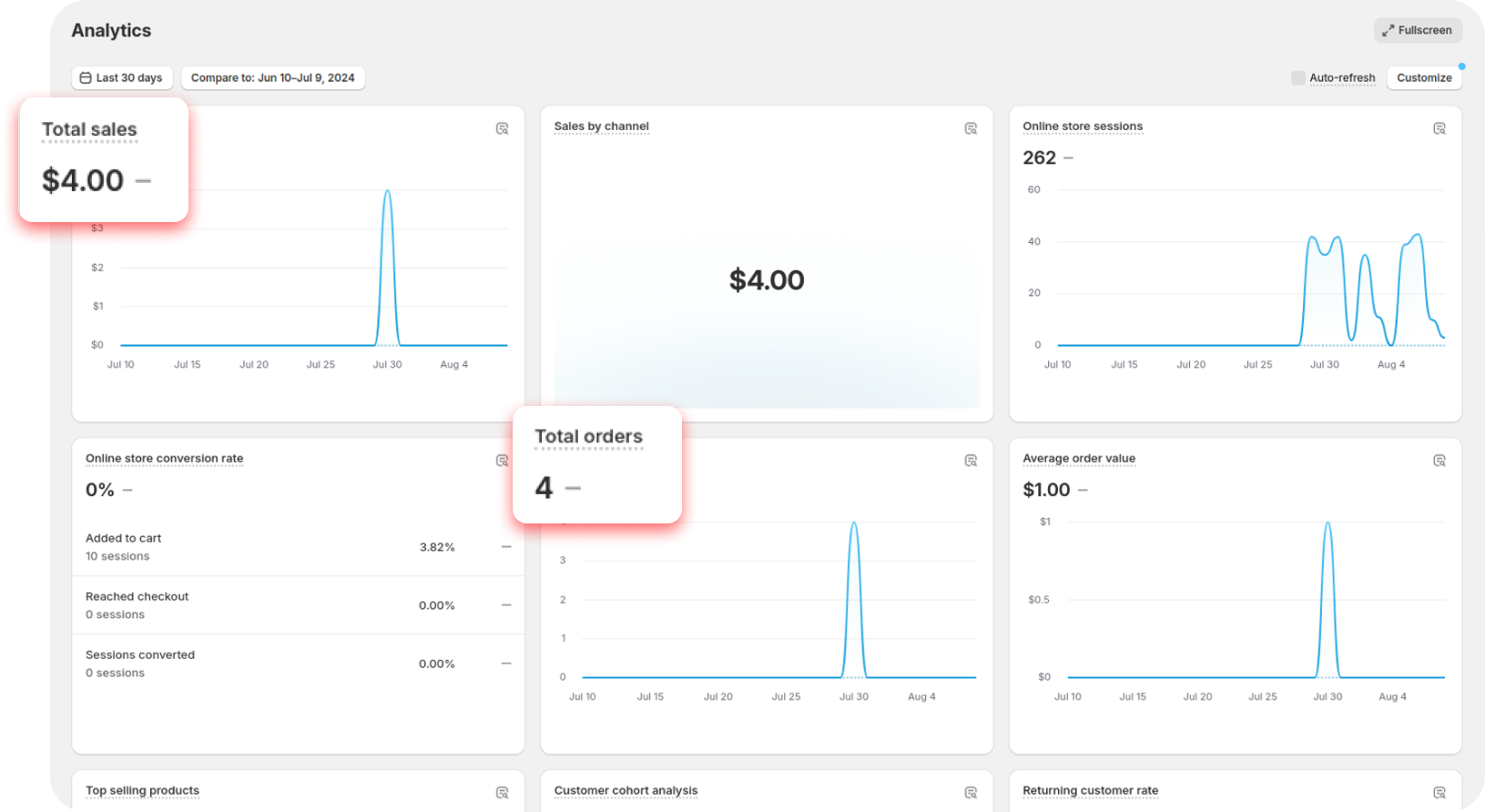Click the Total orders highlighted heading
This screenshot has height=812, width=1485.
pyautogui.click(x=588, y=437)
